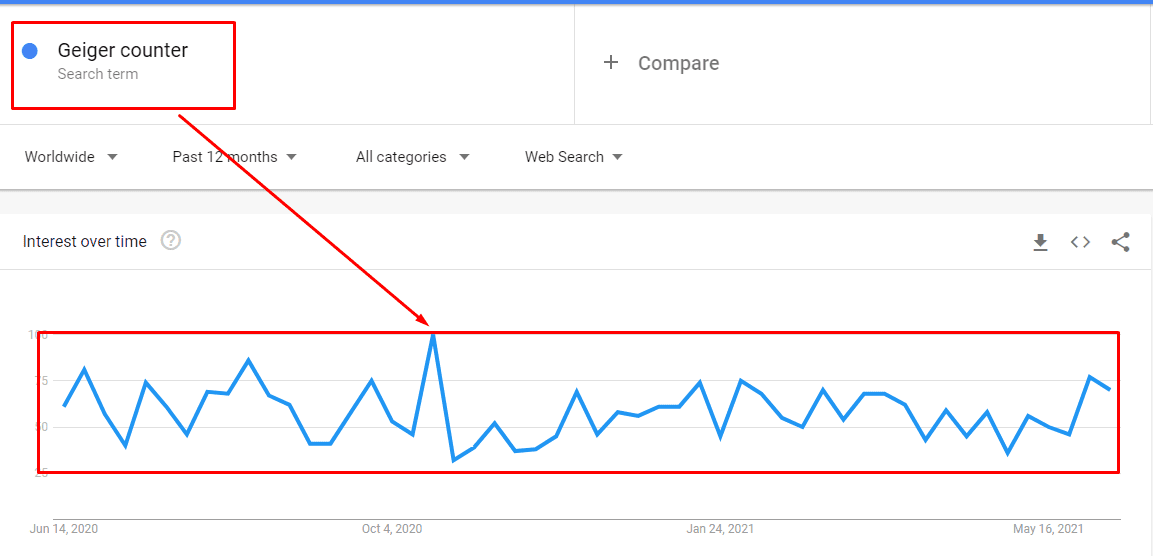Click the Jan 24, 2021 axis label
Screen dimensions: 1153x556
(x=720, y=529)
